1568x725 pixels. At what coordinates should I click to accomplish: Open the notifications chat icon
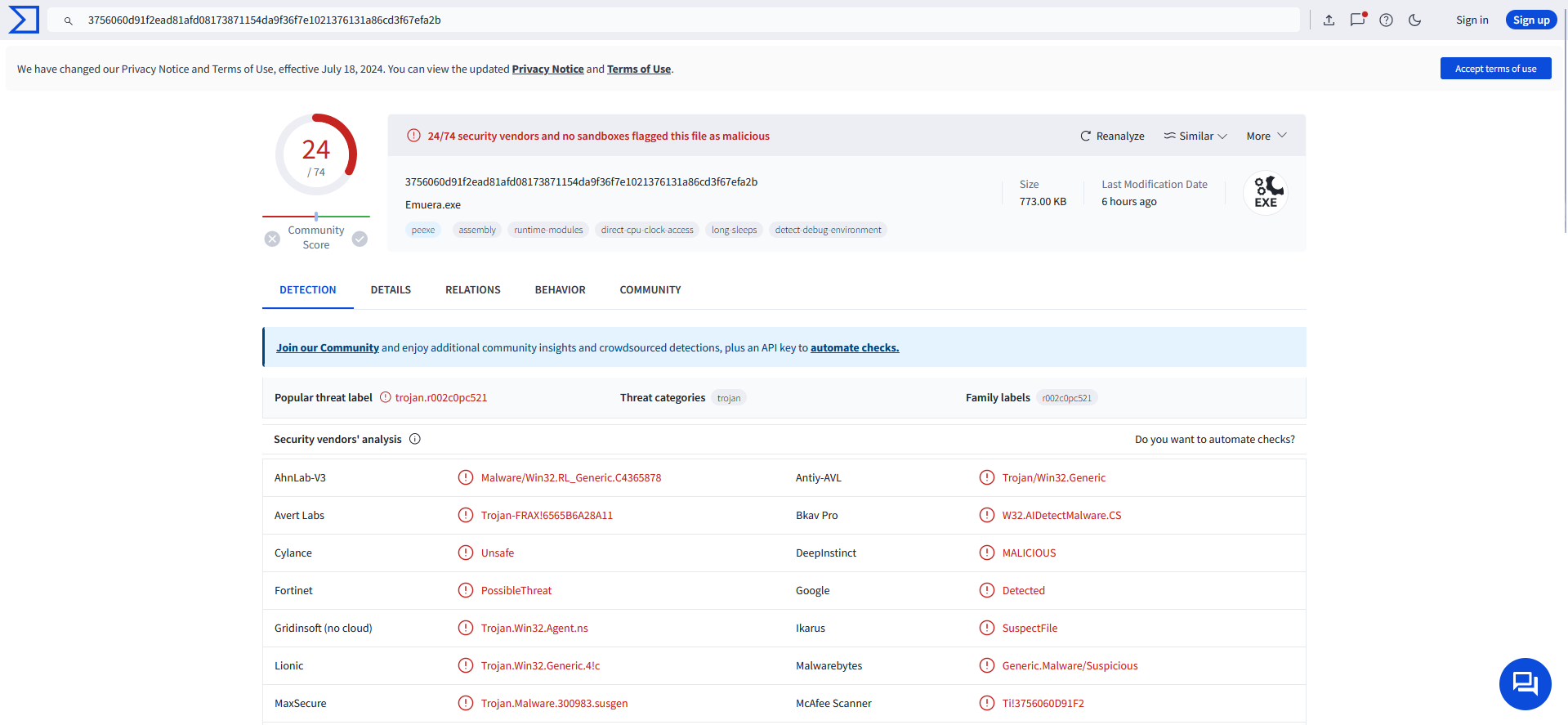click(x=1357, y=20)
